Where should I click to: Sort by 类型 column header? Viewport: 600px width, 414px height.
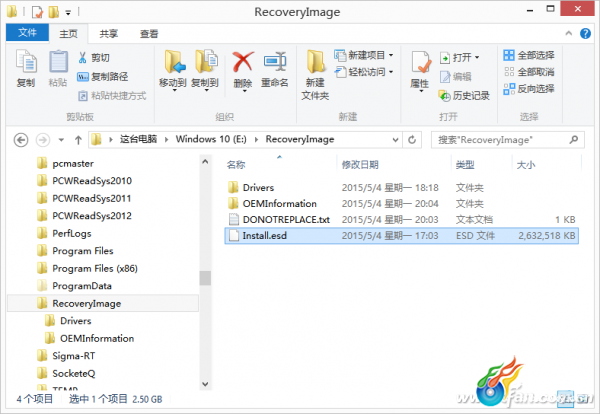point(465,165)
